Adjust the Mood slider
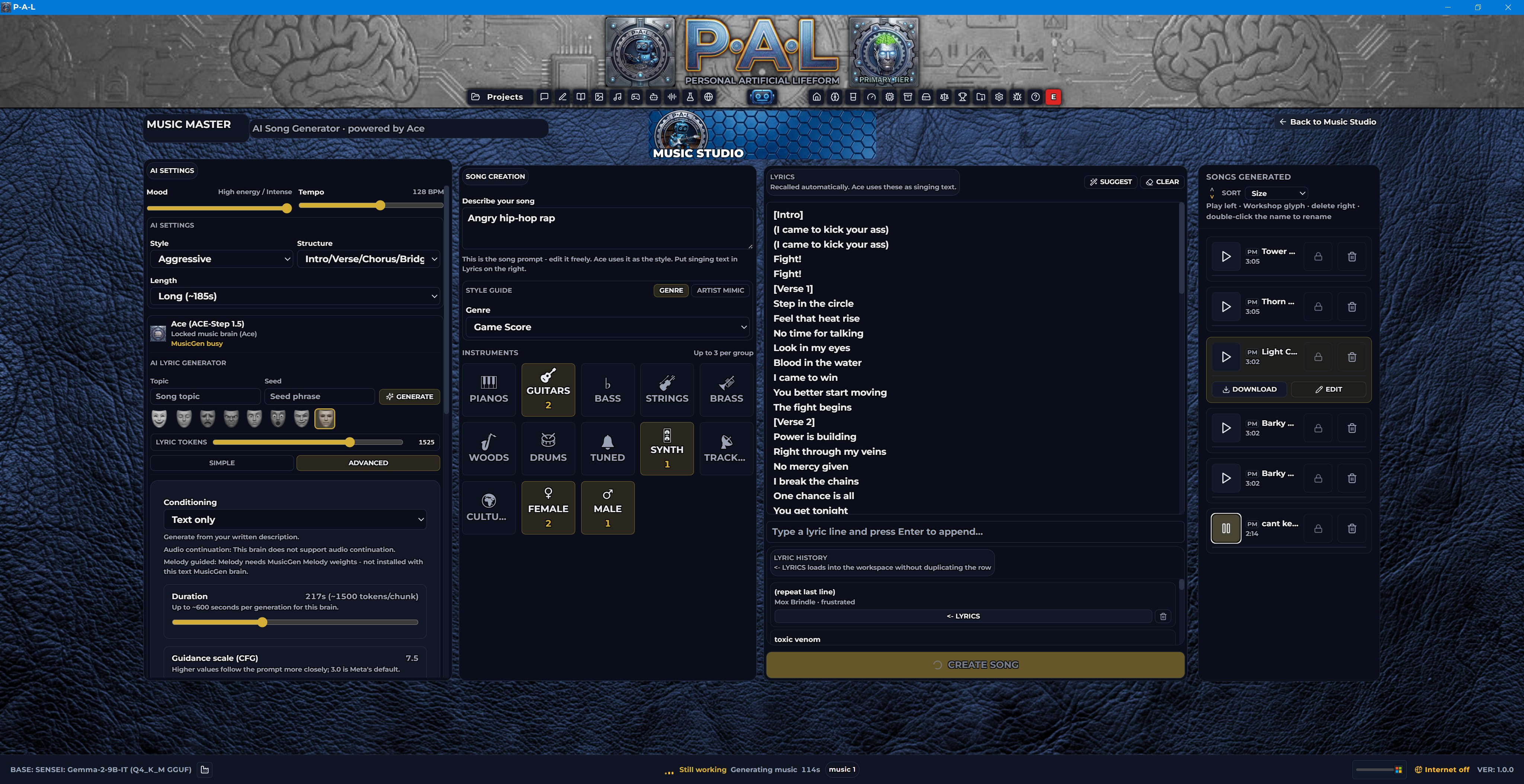 (220, 208)
